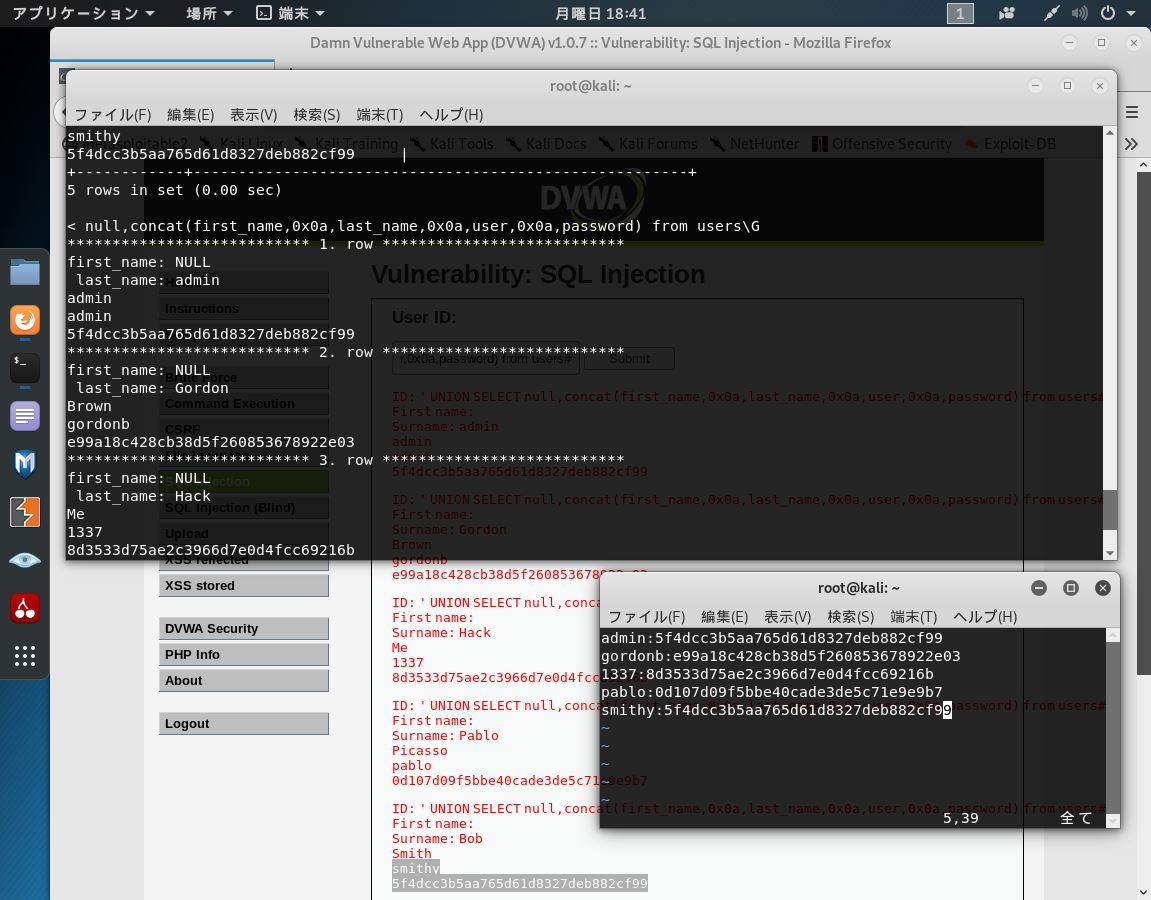The height and width of the screenshot is (900, 1151).
Task: Open Offensive Security bookmark
Action: 882,144
